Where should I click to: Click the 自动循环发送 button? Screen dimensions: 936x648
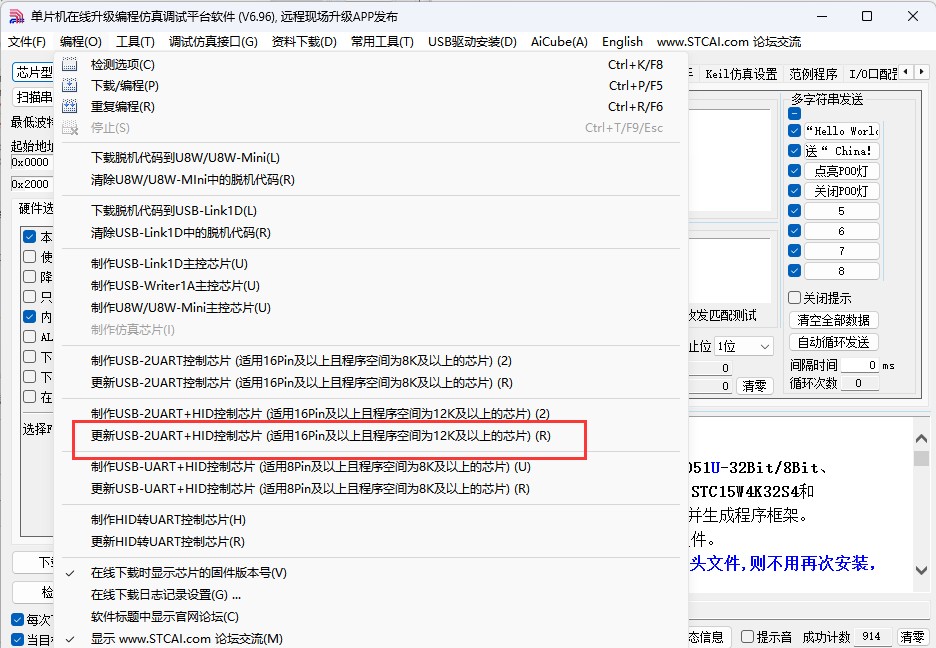(x=833, y=342)
